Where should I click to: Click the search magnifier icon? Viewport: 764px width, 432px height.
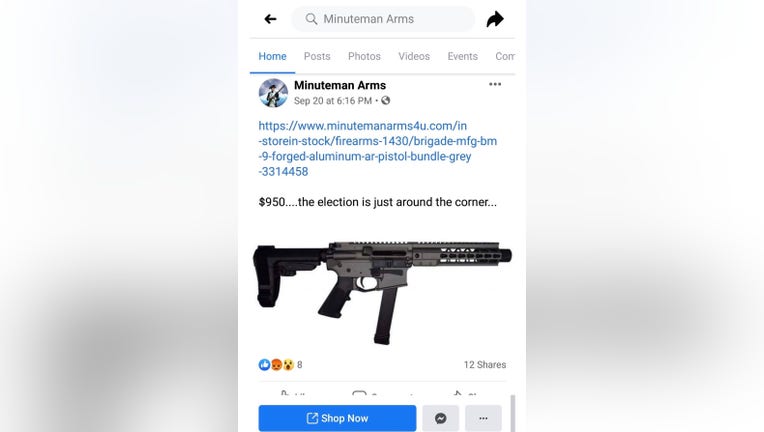pyautogui.click(x=311, y=19)
